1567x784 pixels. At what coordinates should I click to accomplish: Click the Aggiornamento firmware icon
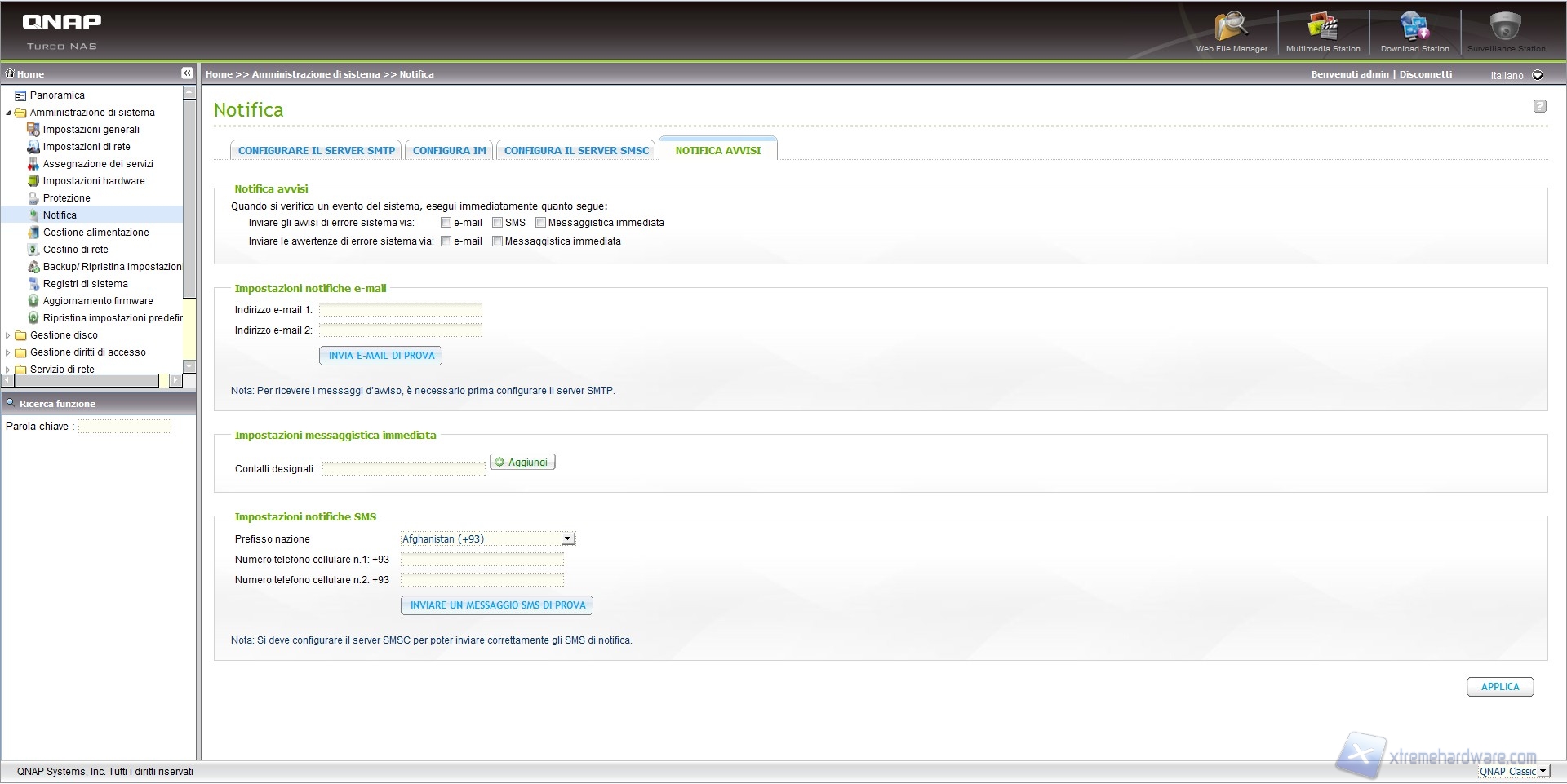[x=33, y=301]
